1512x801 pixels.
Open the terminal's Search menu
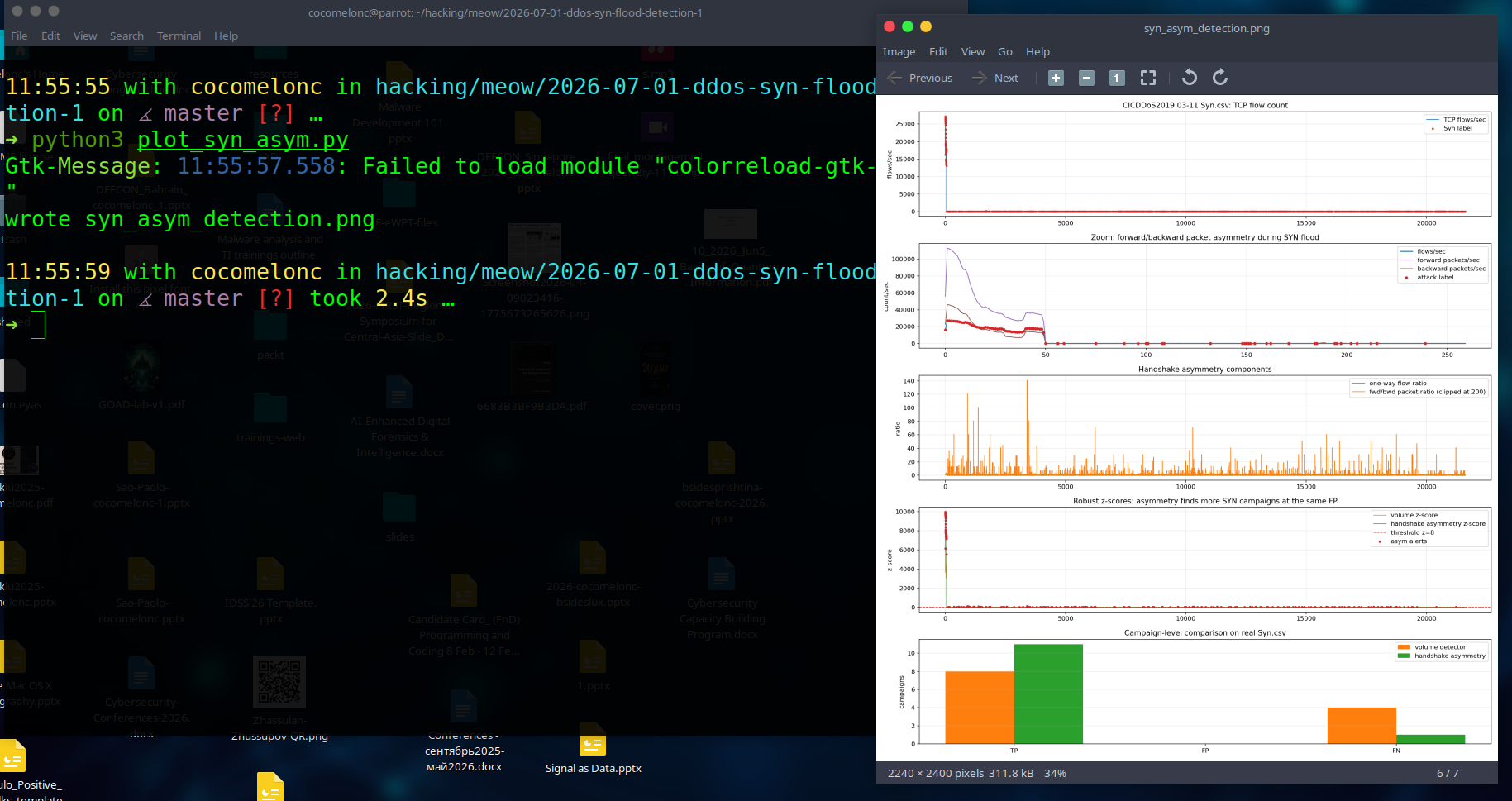pyautogui.click(x=126, y=36)
